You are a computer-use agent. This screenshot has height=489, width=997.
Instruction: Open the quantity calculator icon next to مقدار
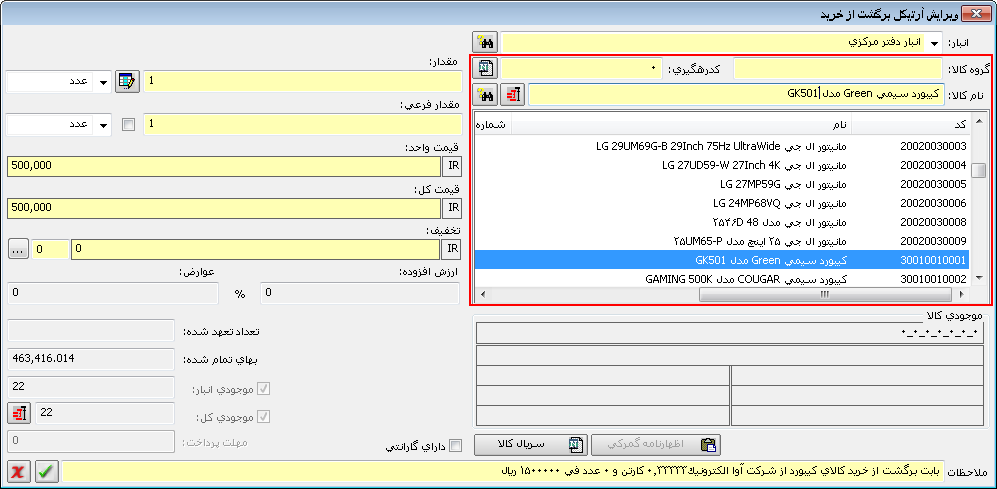coord(127,81)
